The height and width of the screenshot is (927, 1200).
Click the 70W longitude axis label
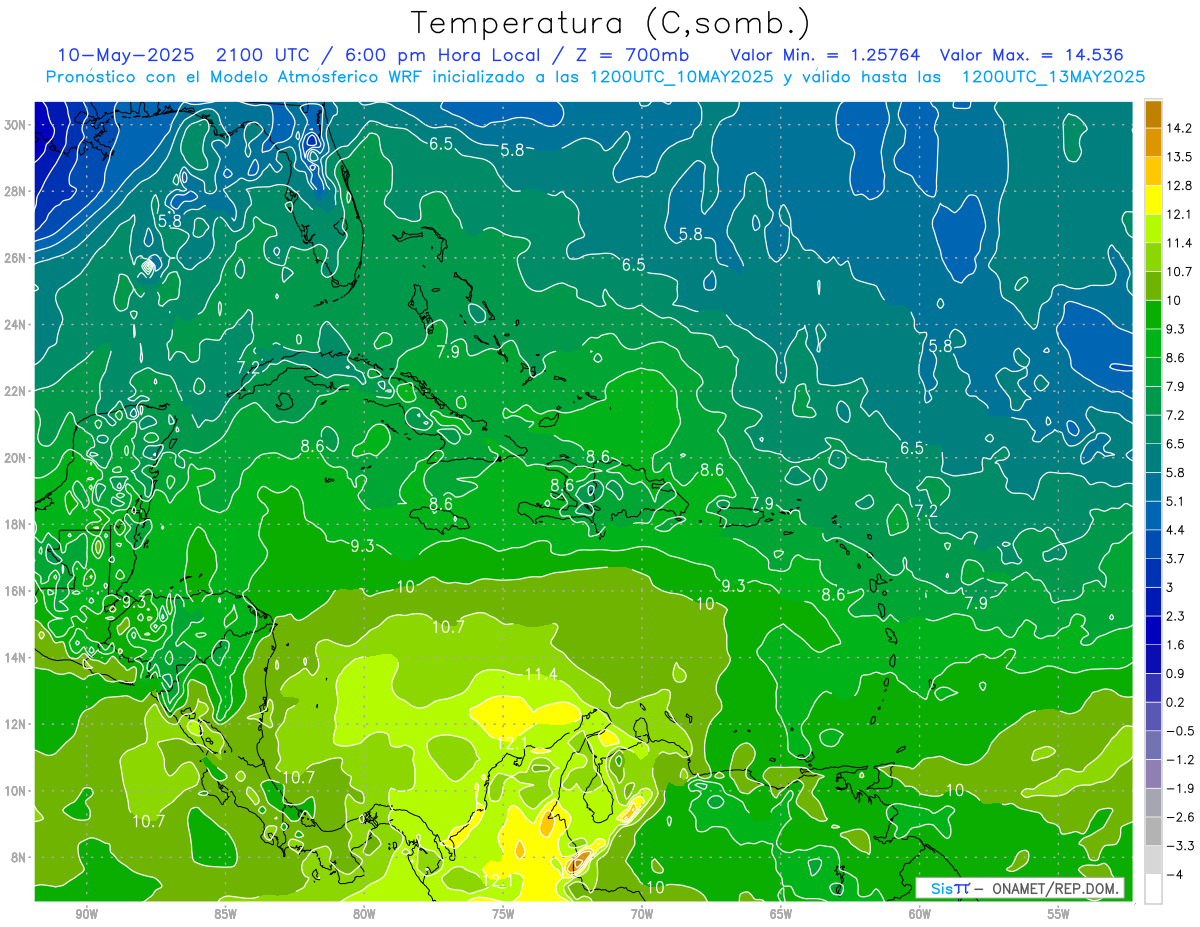tap(642, 914)
